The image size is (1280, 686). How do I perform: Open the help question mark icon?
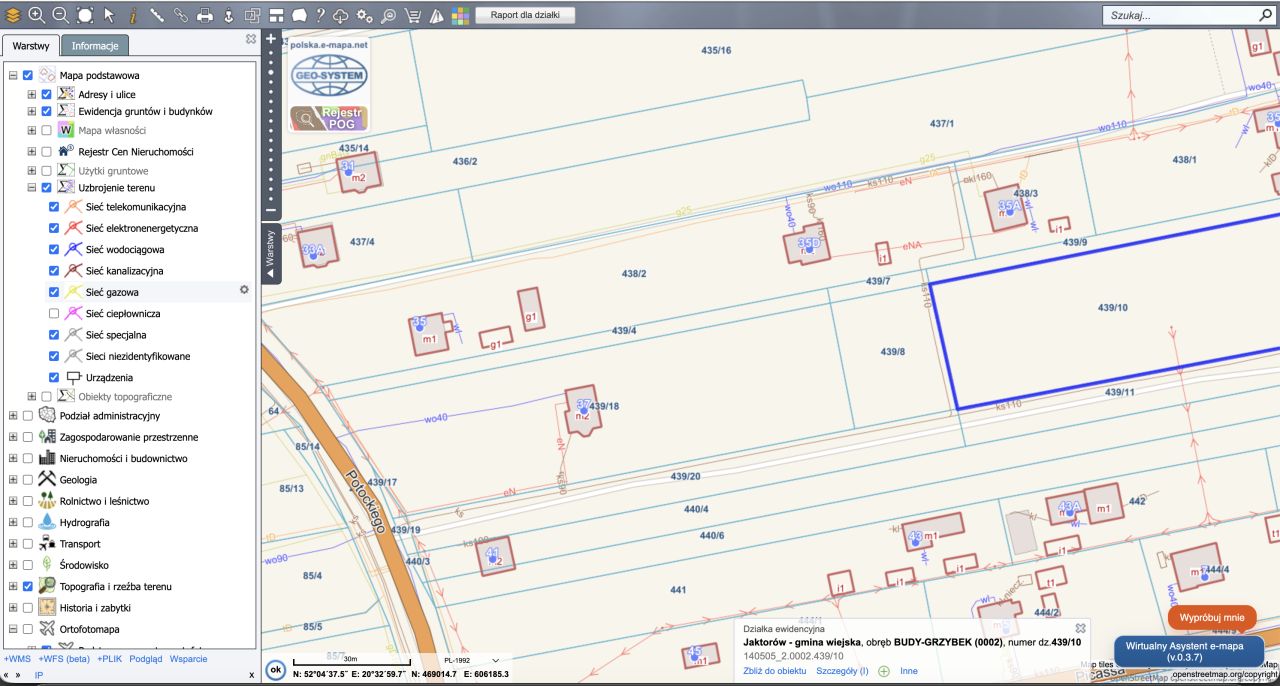320,15
